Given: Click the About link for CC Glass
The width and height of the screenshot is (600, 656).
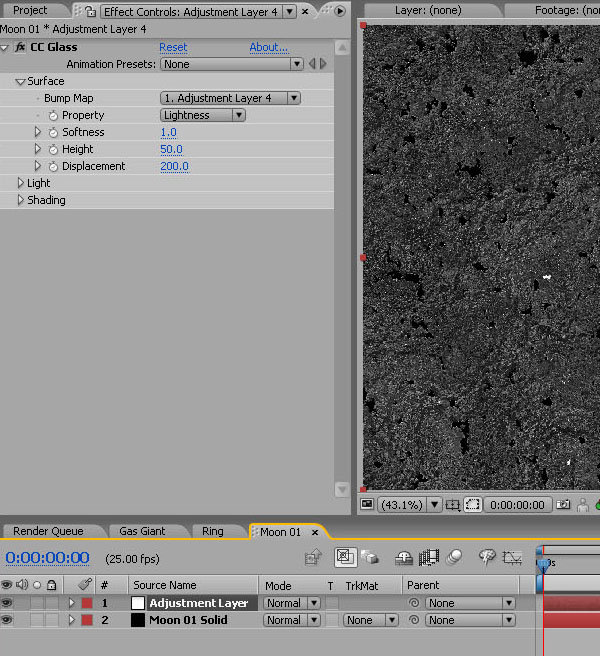Looking at the screenshot, I should point(268,47).
